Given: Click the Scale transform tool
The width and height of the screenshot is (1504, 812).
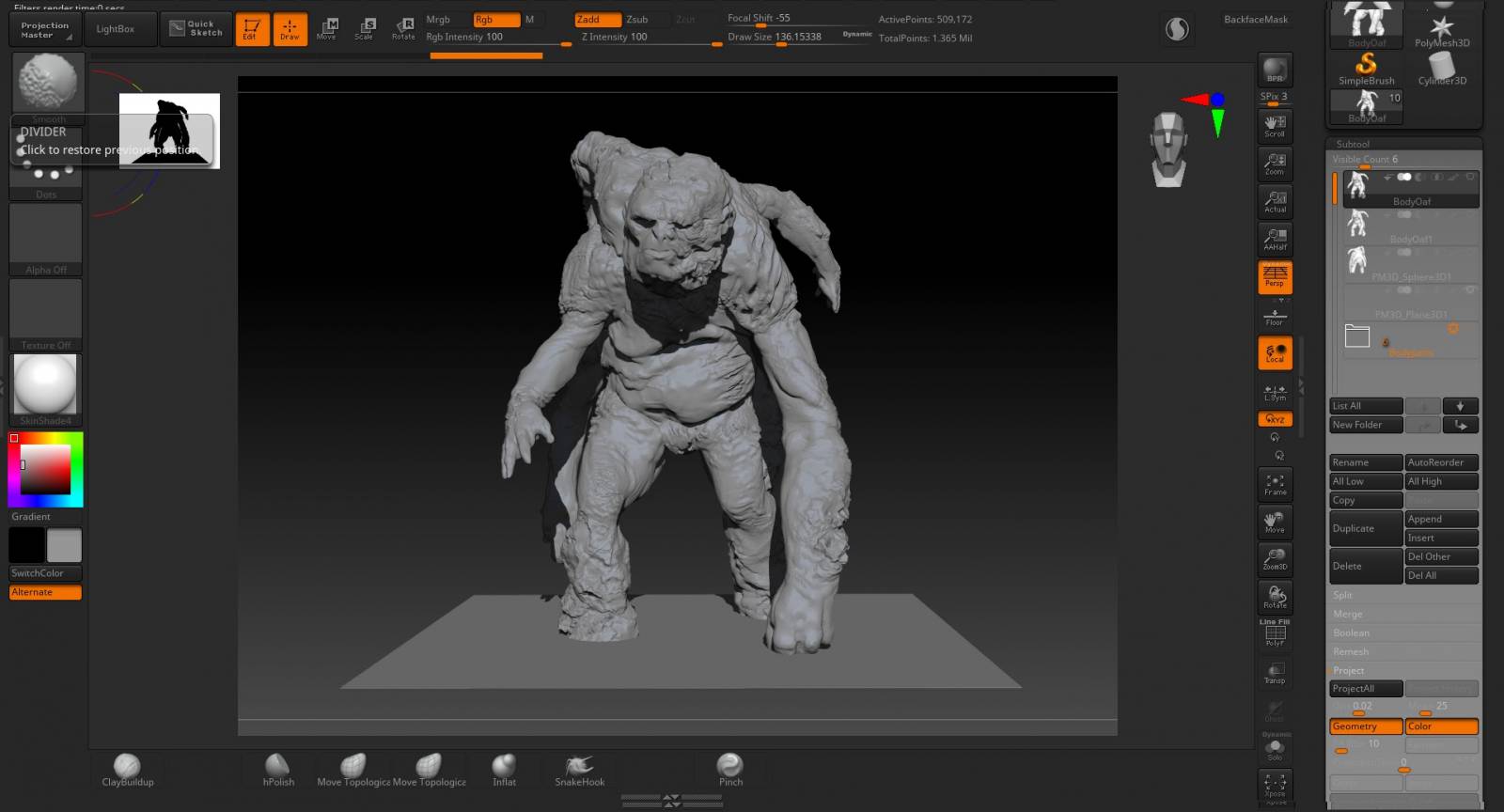Looking at the screenshot, I should [x=365, y=29].
